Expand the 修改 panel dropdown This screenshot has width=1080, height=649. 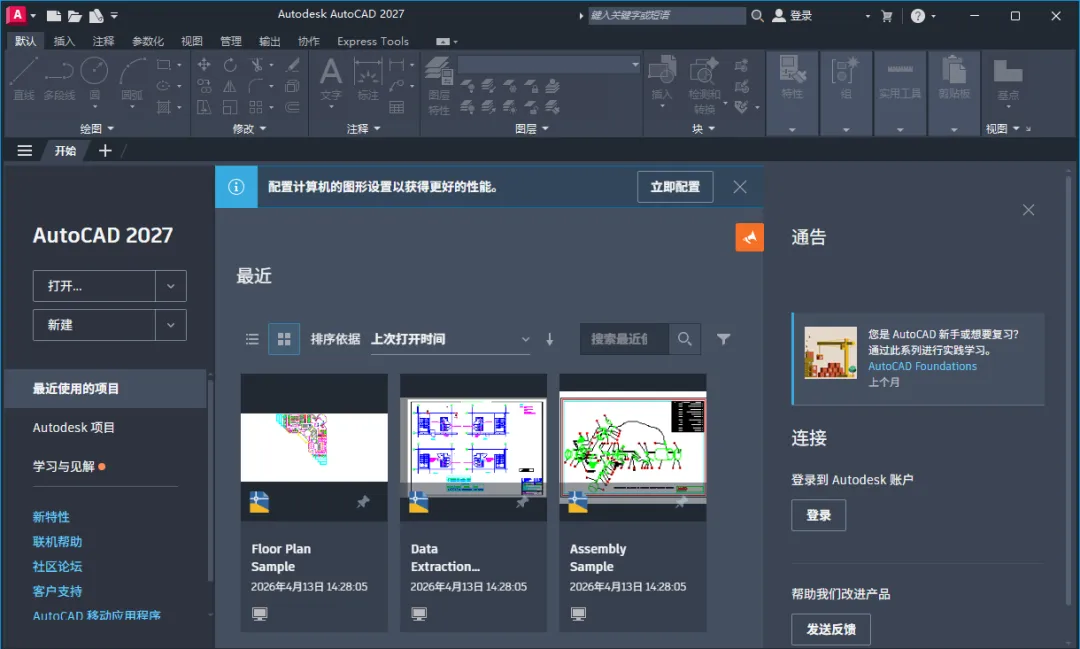pos(249,129)
